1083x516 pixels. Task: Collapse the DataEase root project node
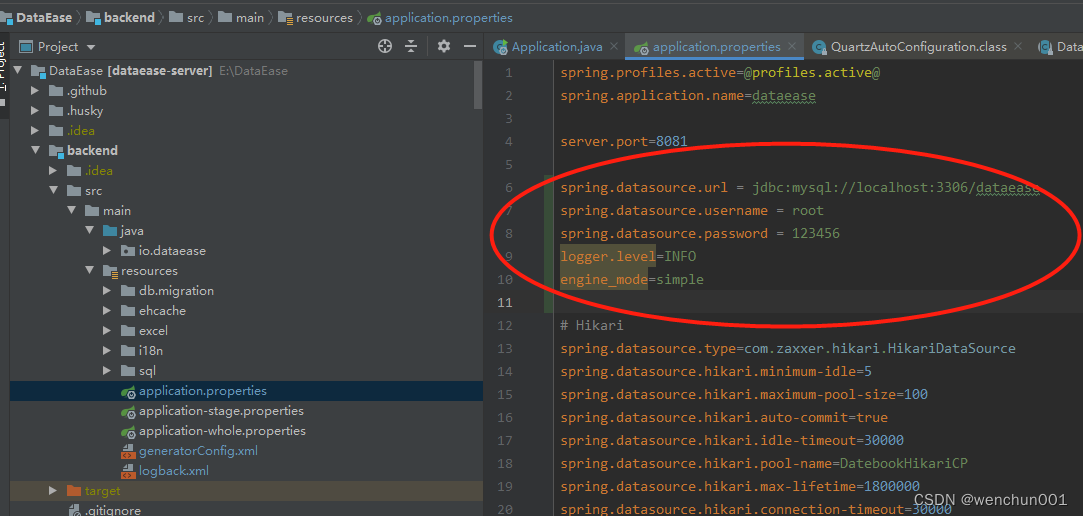[x=17, y=70]
